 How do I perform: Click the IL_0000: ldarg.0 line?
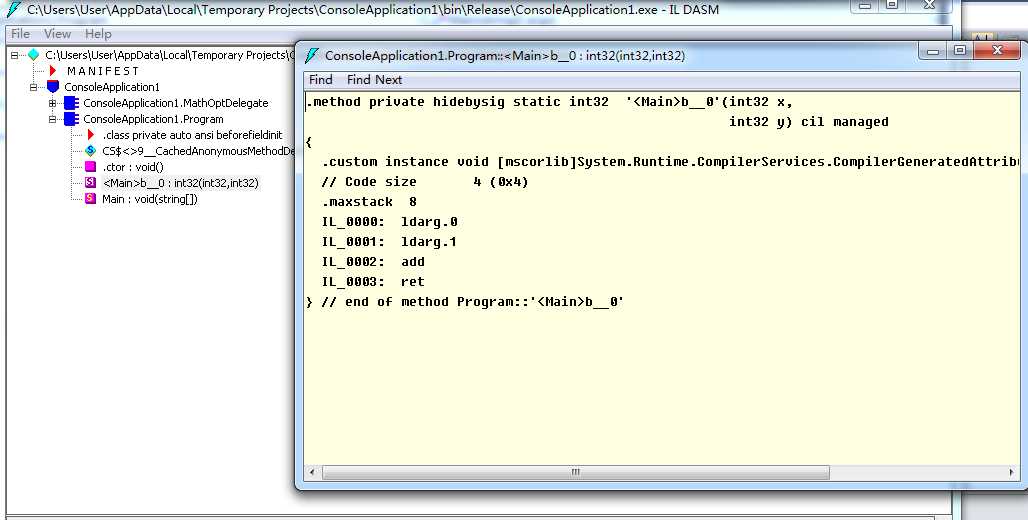click(389, 222)
